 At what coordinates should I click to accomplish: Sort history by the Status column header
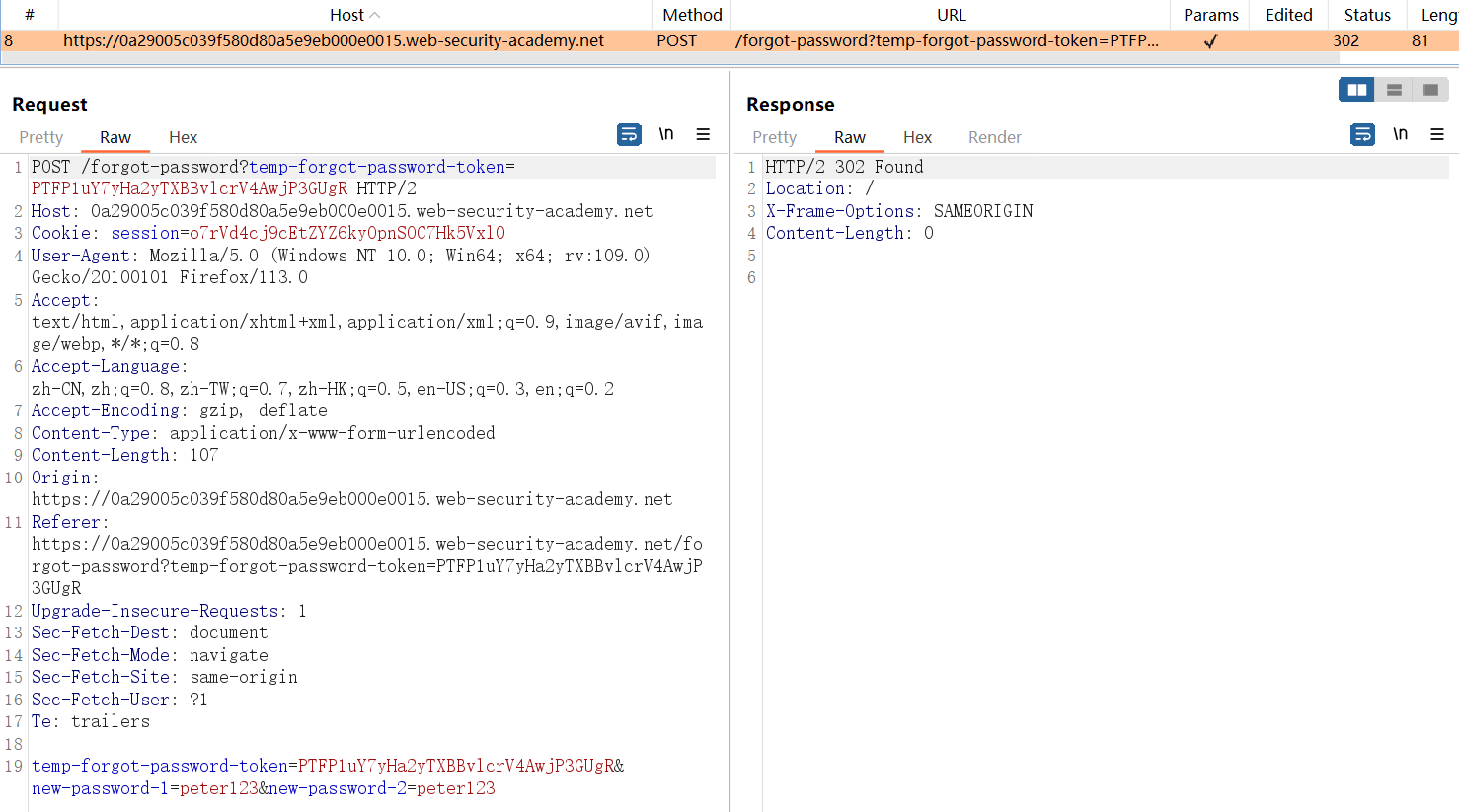click(x=1367, y=15)
